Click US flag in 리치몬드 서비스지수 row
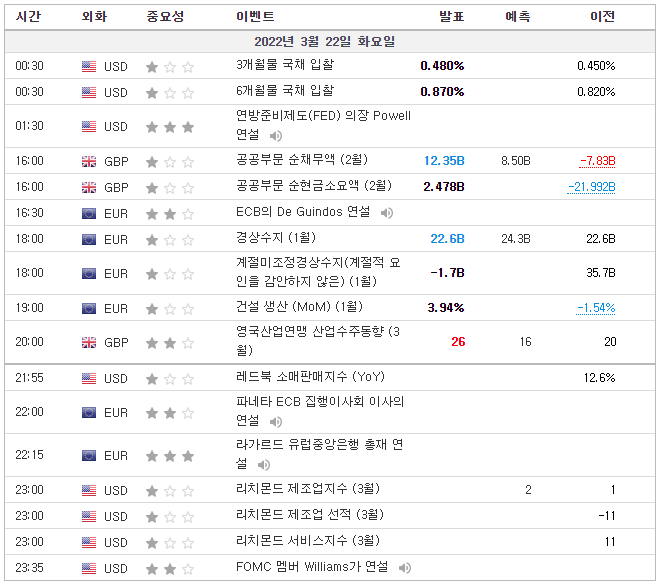659x584 pixels. point(89,542)
